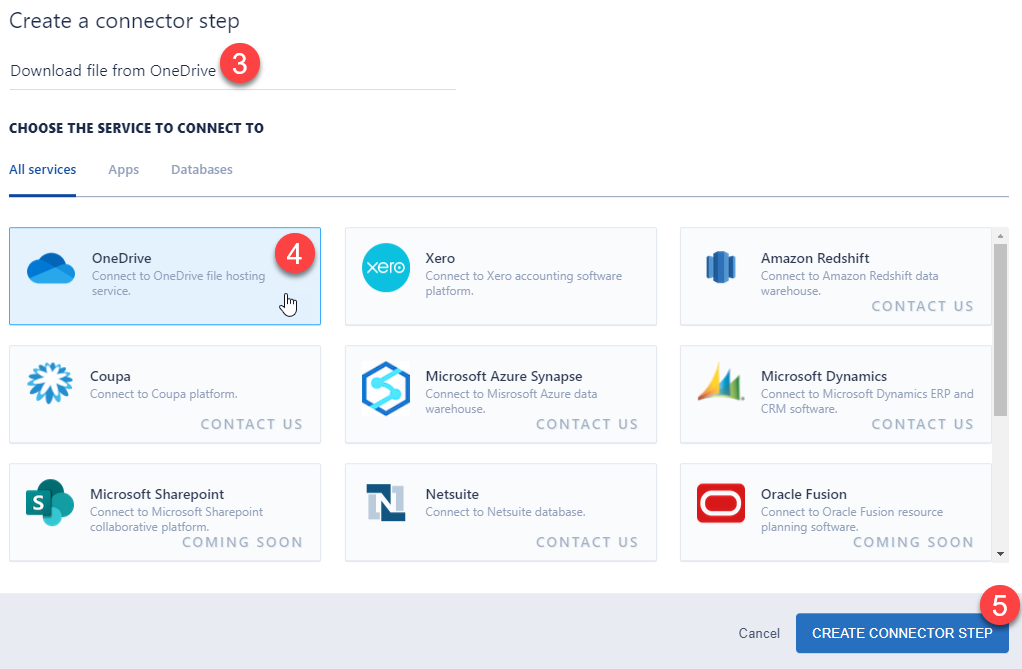Click the services list scroll down arrow
Screen dimensions: 1022x669
pyautogui.click(x=1000, y=553)
